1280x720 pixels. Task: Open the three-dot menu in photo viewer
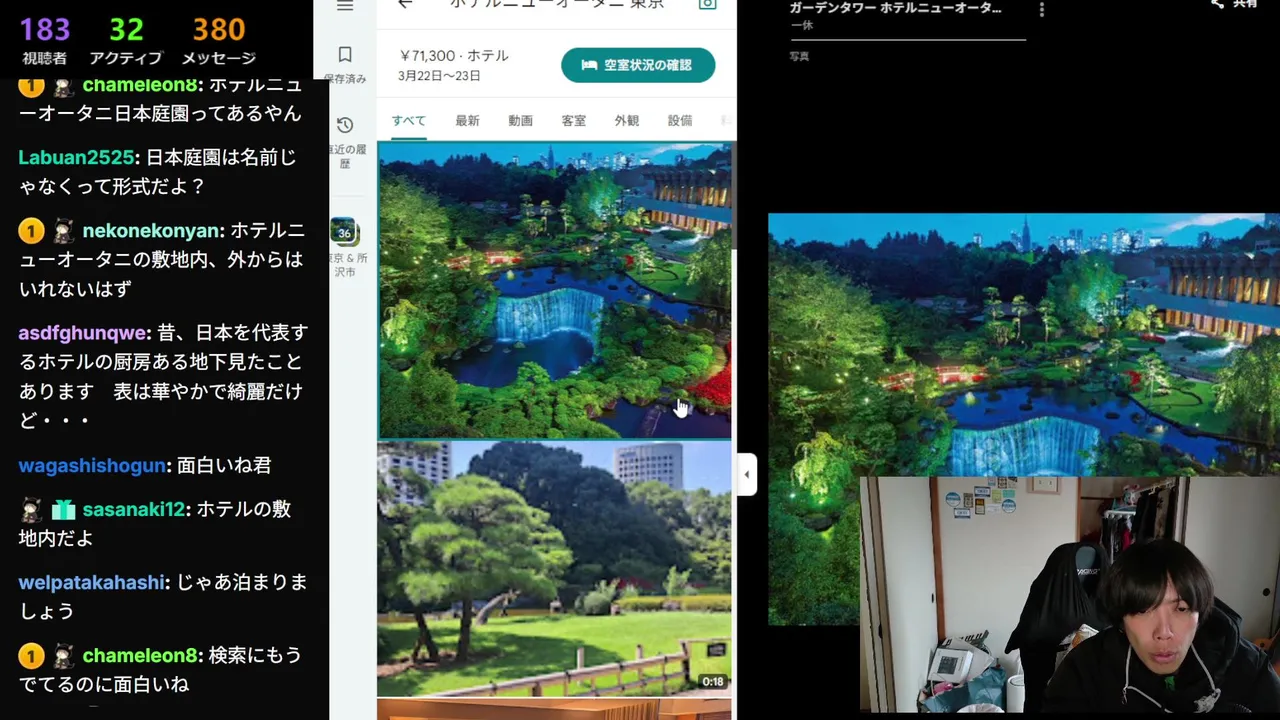coord(1041,10)
